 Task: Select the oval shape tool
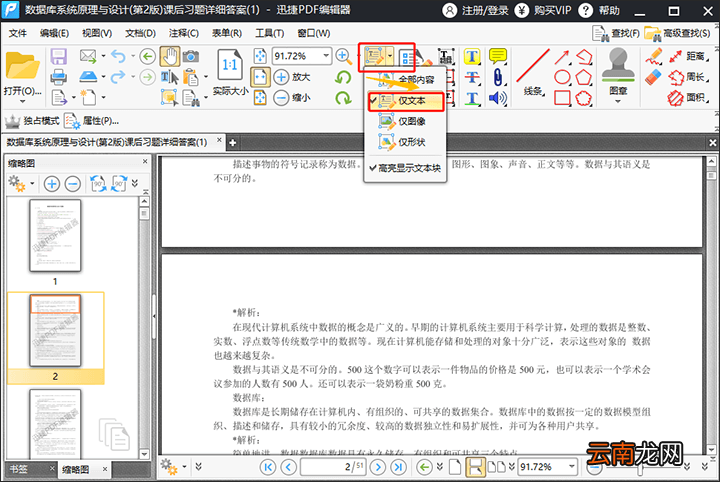click(562, 77)
